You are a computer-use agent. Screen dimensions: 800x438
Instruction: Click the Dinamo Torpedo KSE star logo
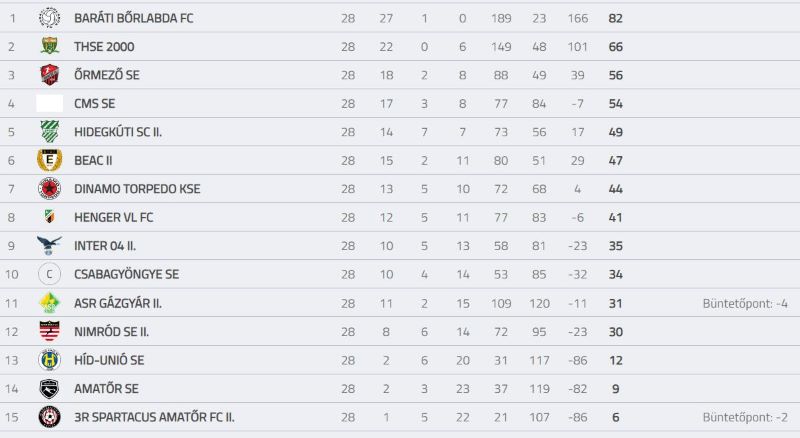(49, 189)
